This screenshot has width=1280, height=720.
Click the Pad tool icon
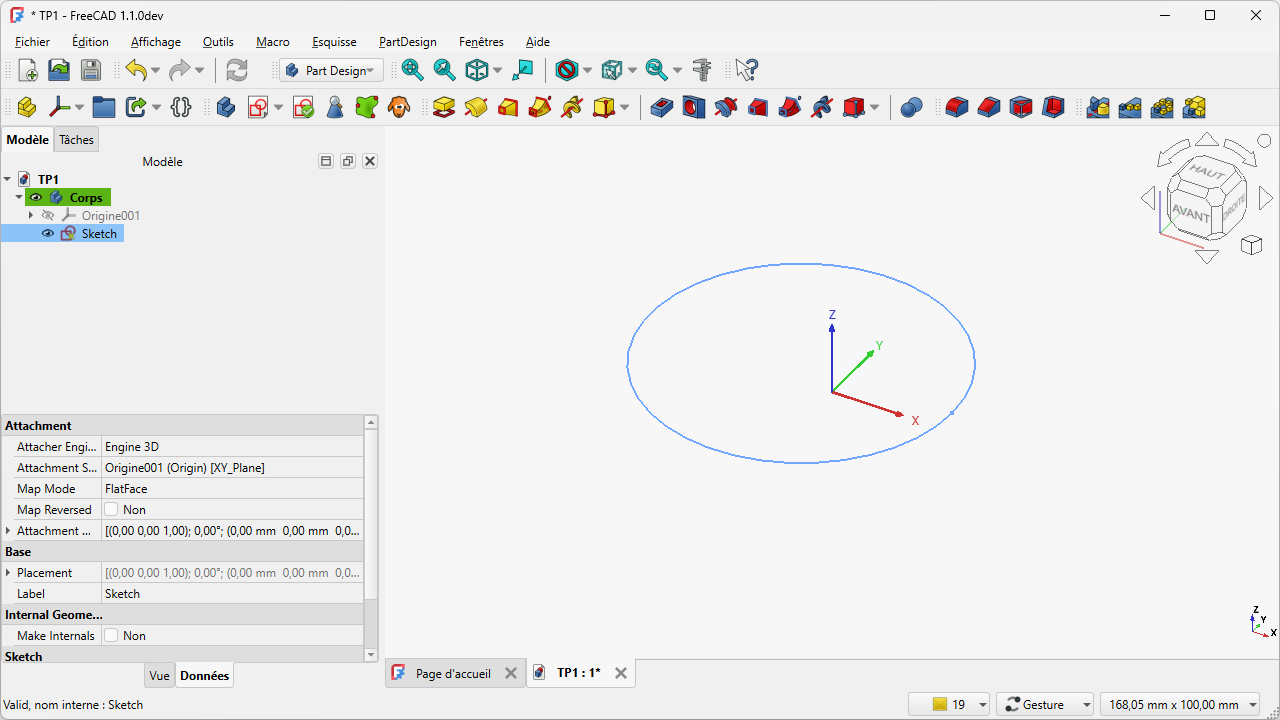click(x=444, y=107)
